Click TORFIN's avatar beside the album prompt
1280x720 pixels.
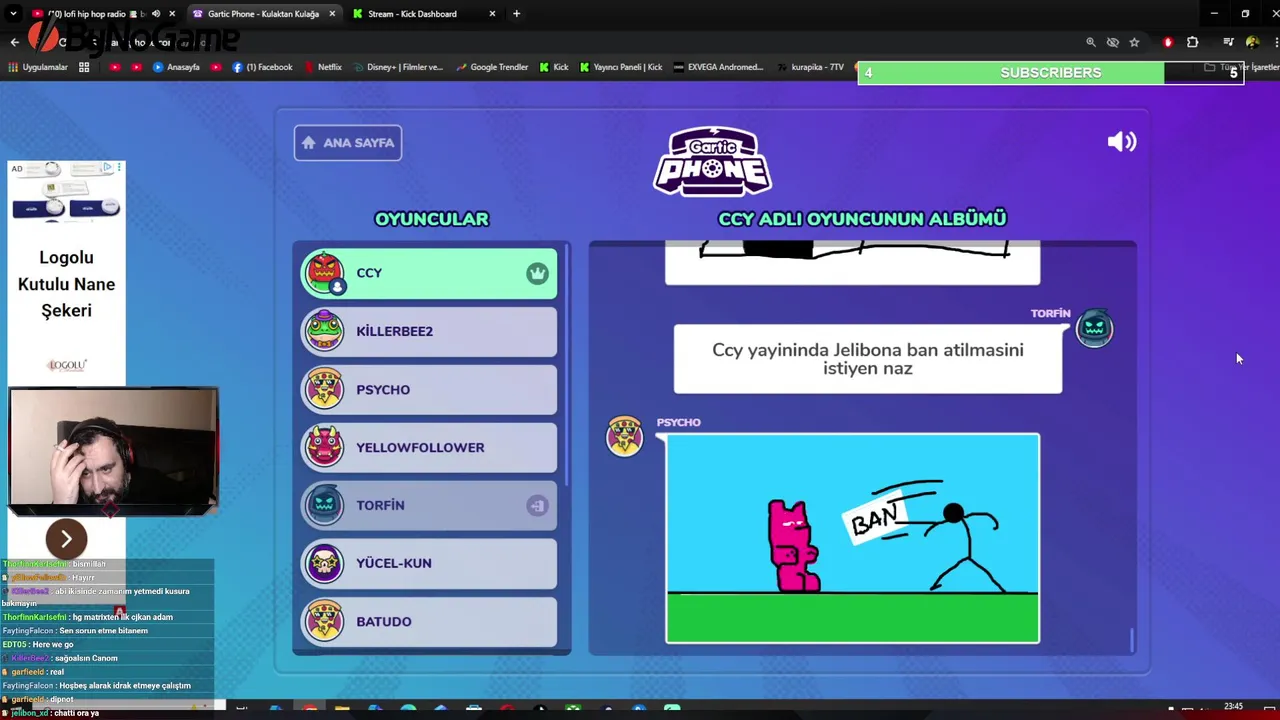1094,329
